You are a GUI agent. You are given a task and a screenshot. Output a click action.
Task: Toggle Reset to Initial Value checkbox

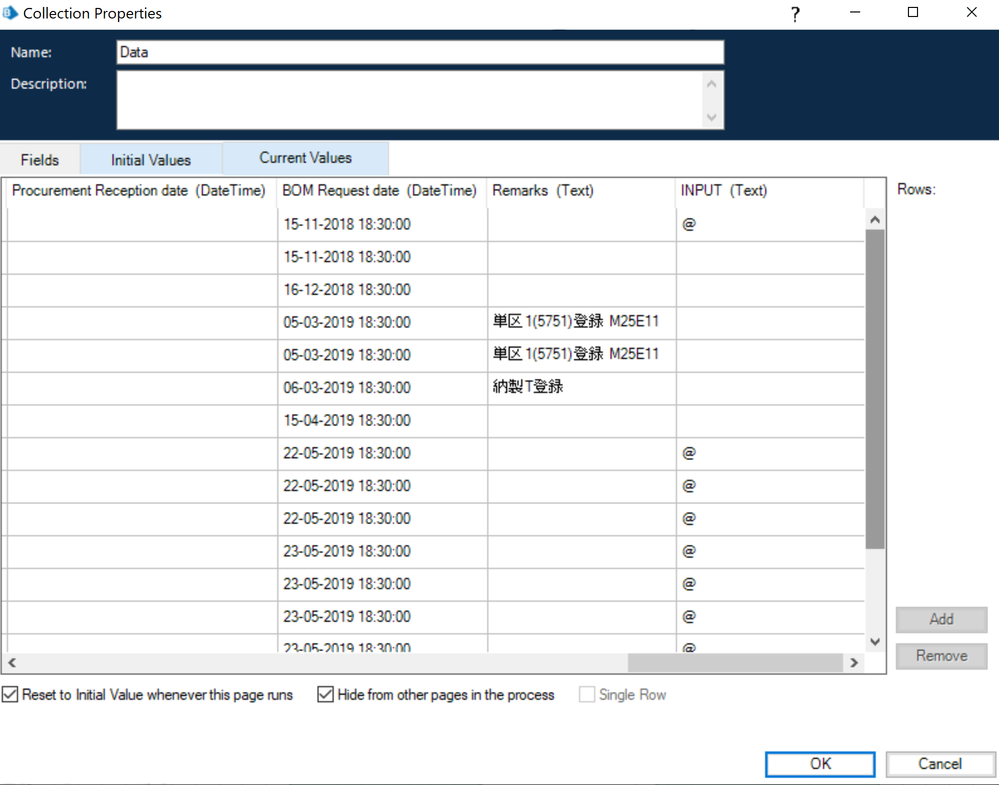10,695
